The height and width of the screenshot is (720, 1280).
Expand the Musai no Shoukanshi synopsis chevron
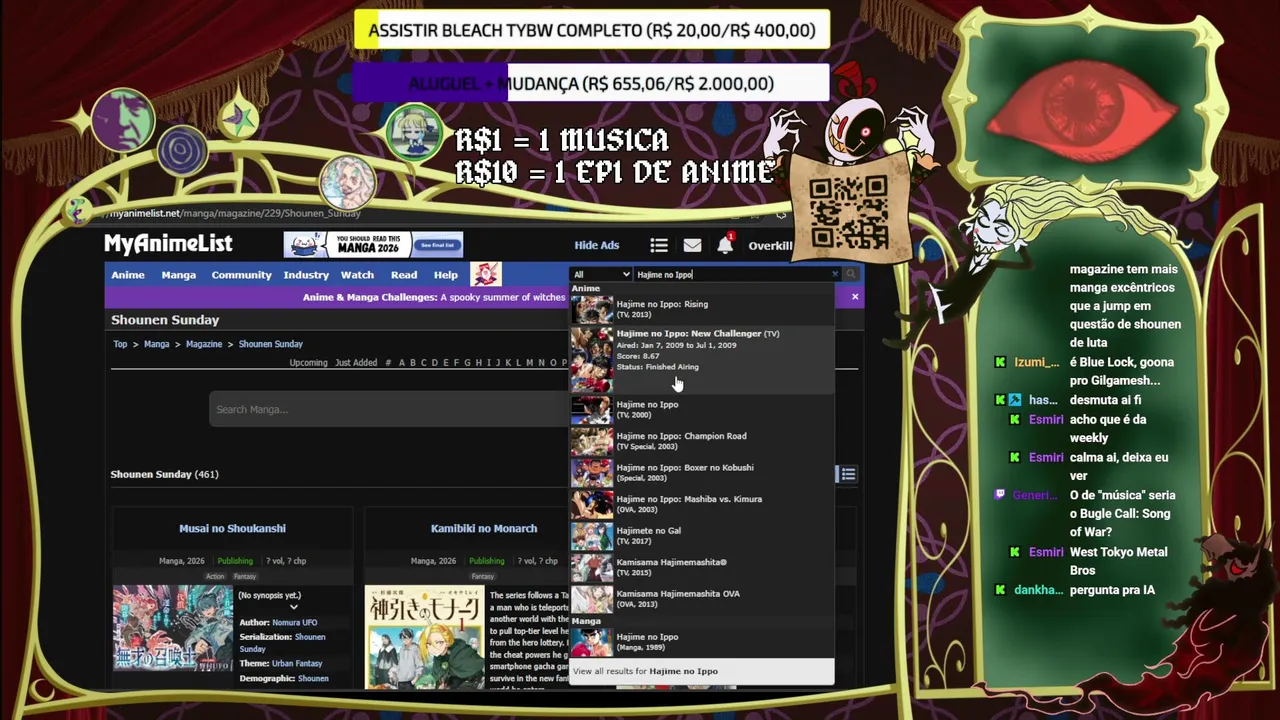(x=293, y=607)
